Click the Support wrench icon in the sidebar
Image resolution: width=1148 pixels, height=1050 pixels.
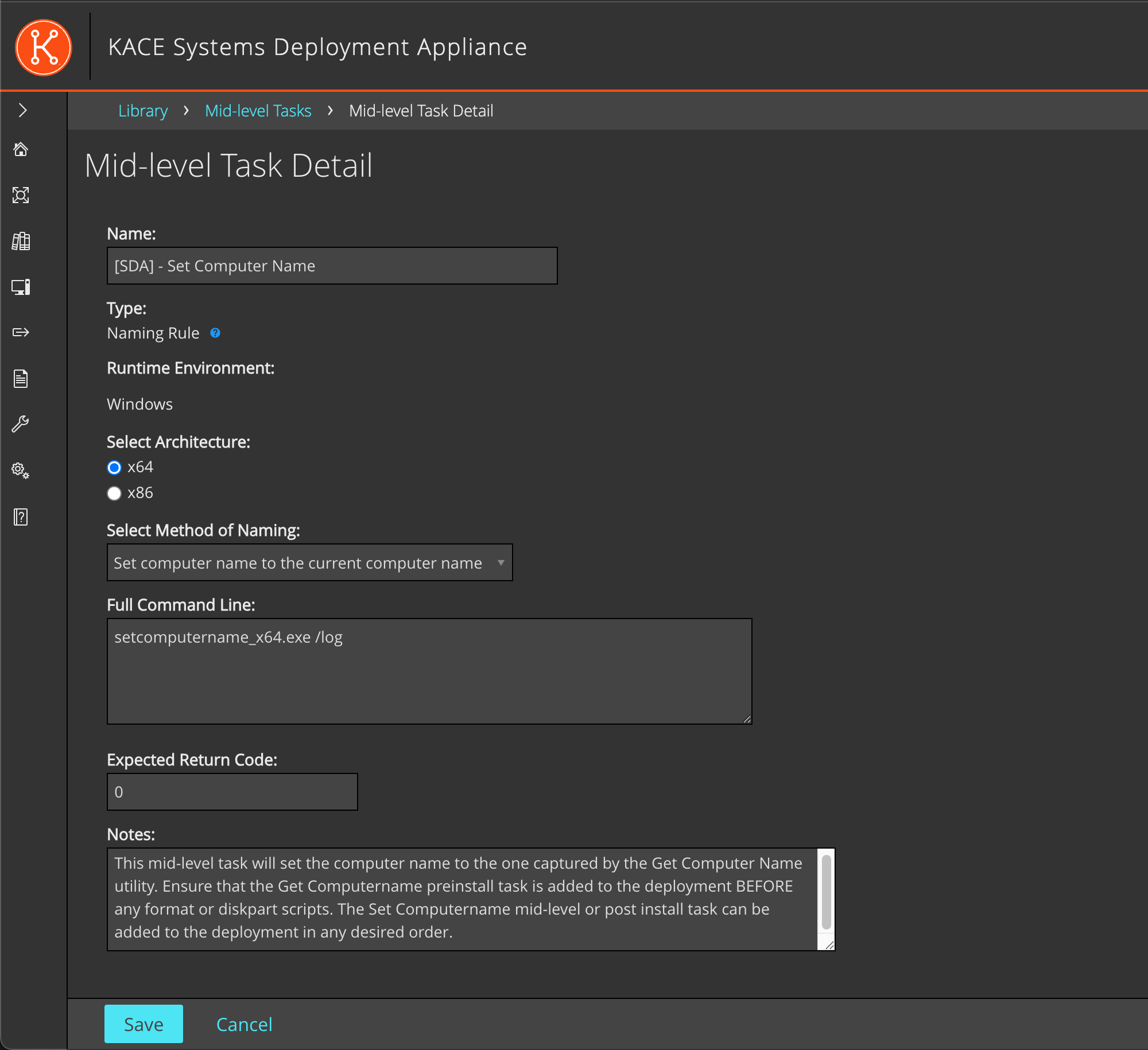[x=21, y=424]
